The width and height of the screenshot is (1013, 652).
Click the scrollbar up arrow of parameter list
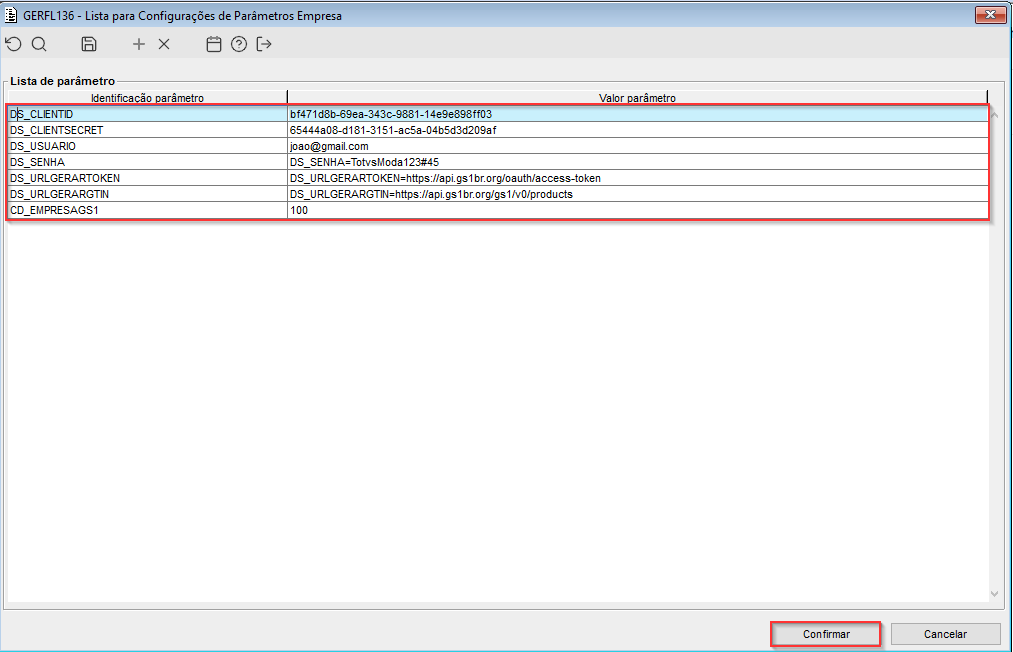994,115
